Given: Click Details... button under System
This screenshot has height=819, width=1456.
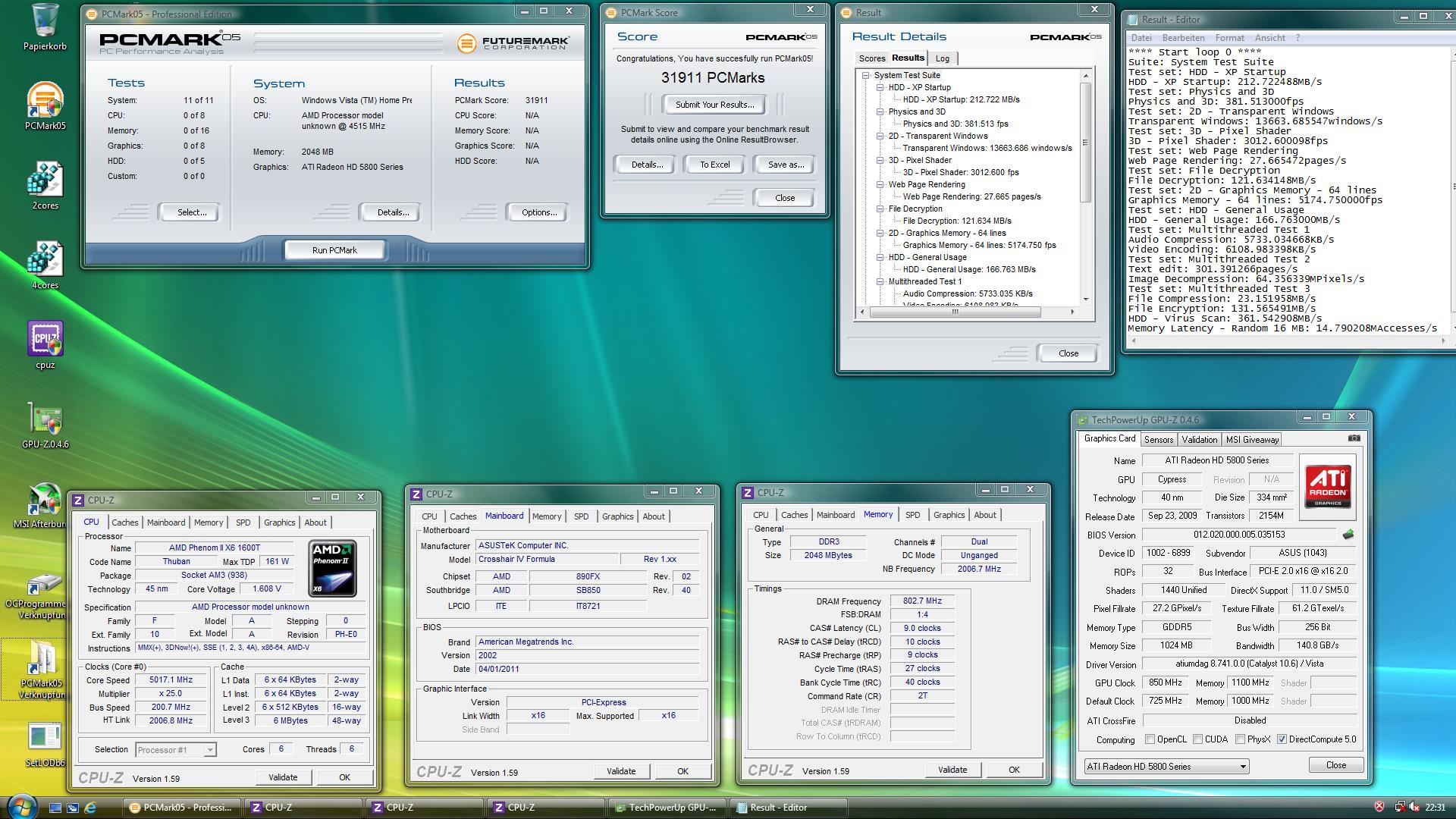Looking at the screenshot, I should (392, 212).
